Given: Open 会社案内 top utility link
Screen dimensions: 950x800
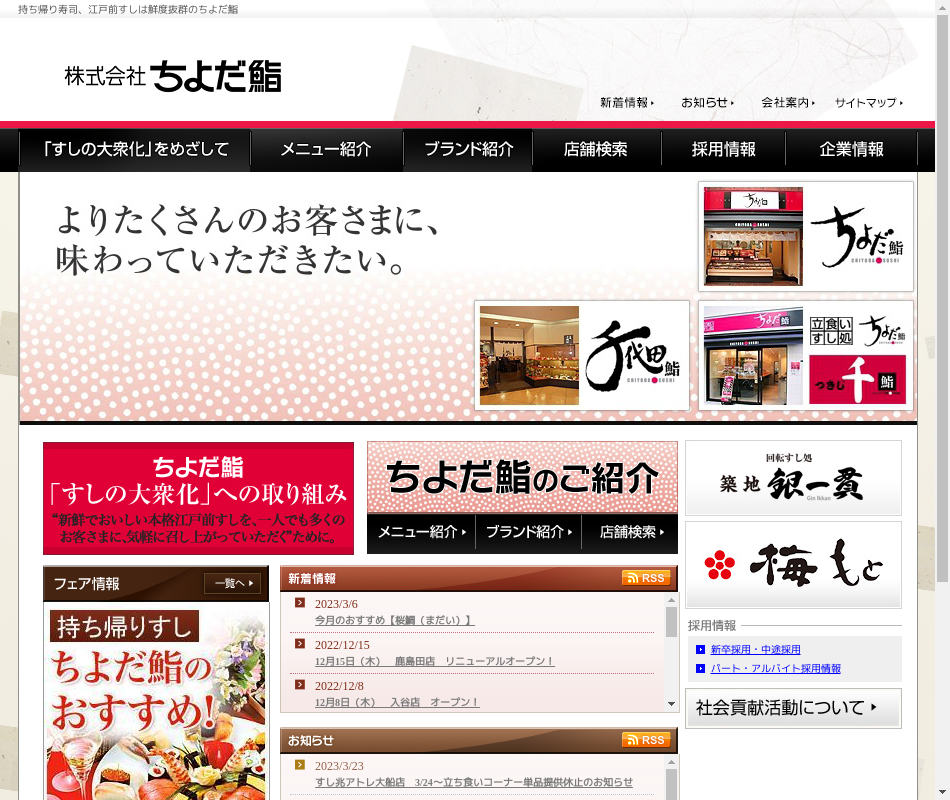Looking at the screenshot, I should pos(788,103).
